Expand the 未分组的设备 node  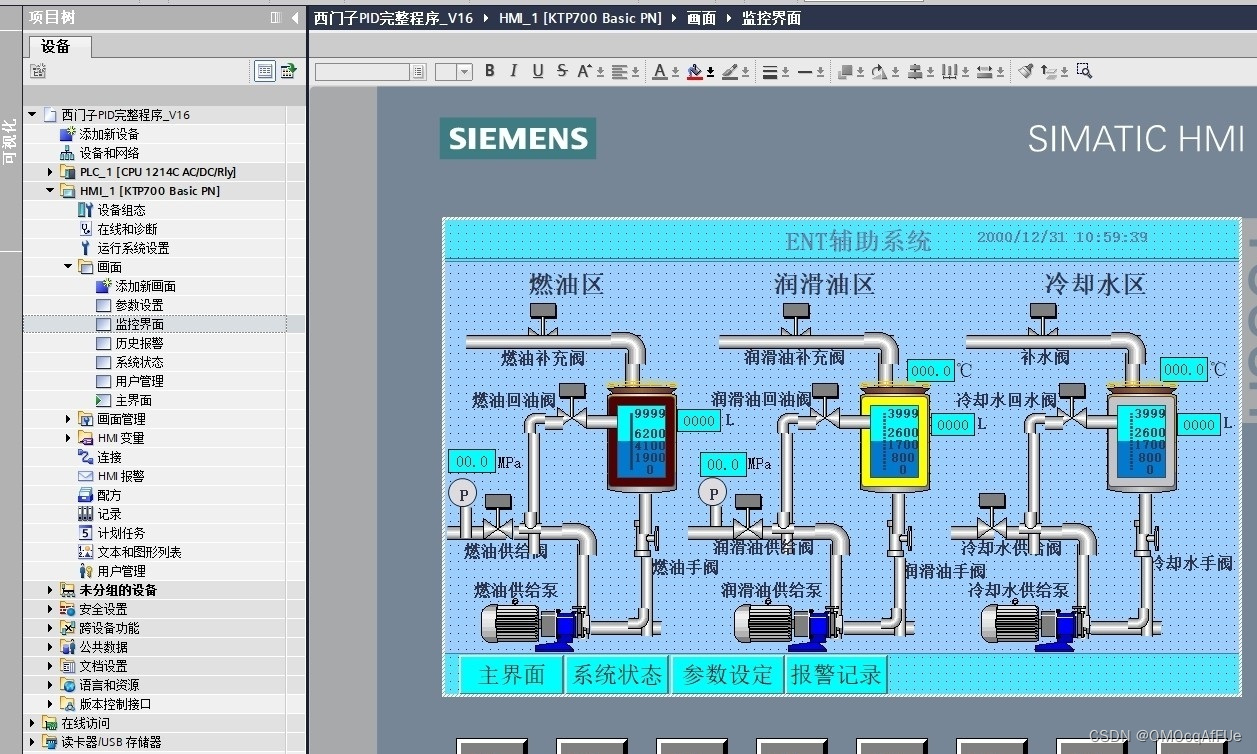click(50, 590)
